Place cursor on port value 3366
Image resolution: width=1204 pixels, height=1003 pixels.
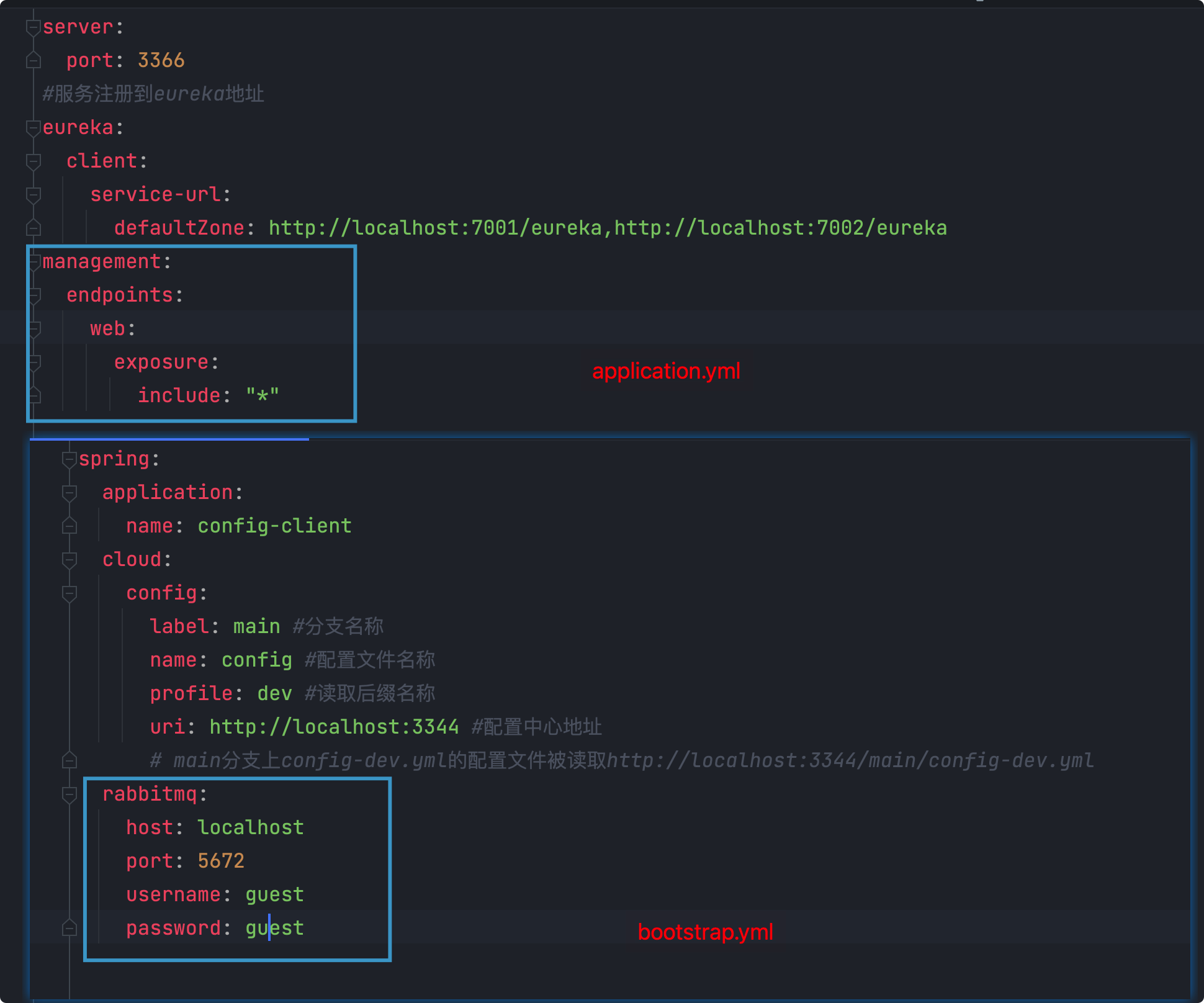(161, 61)
